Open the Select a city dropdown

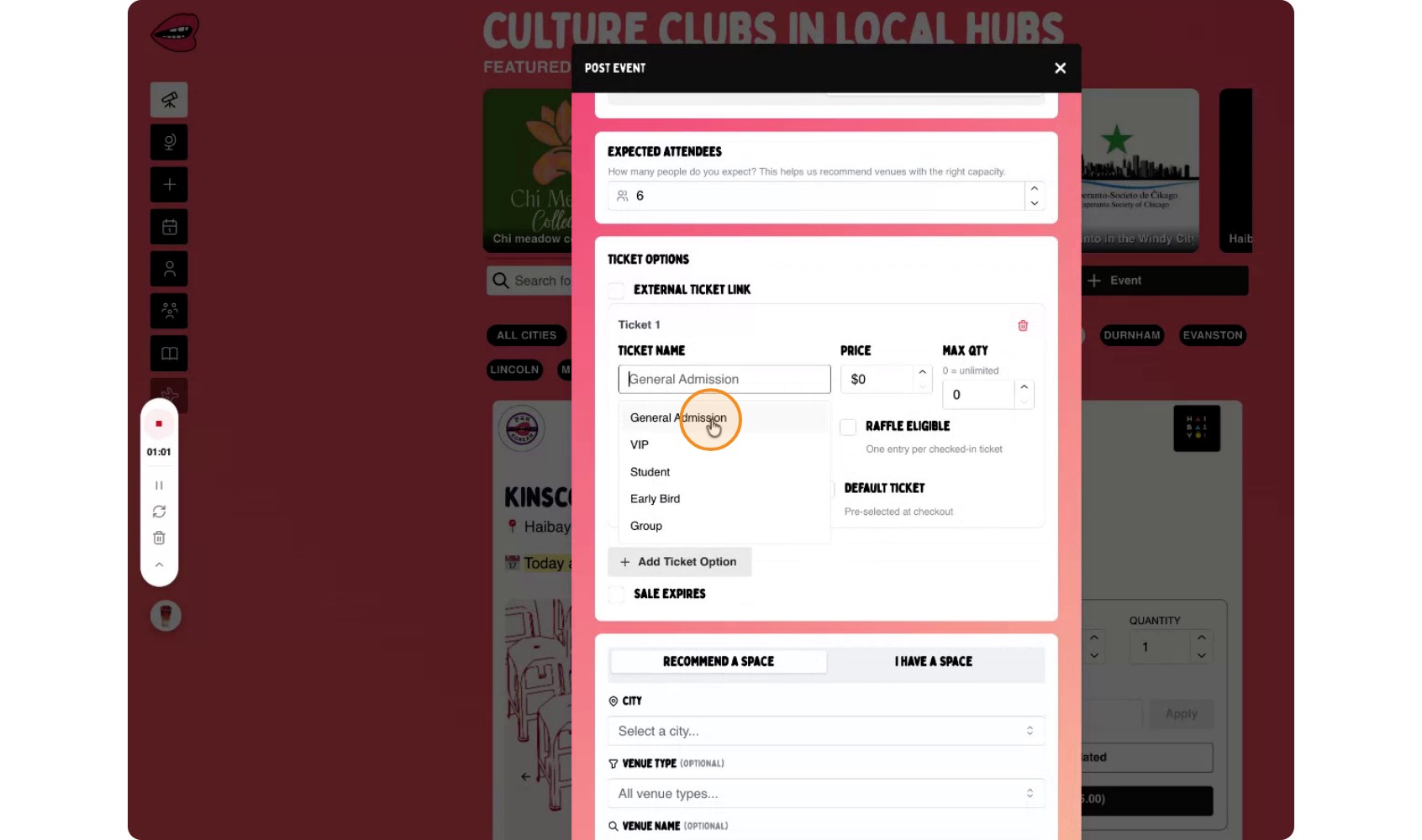pos(826,731)
